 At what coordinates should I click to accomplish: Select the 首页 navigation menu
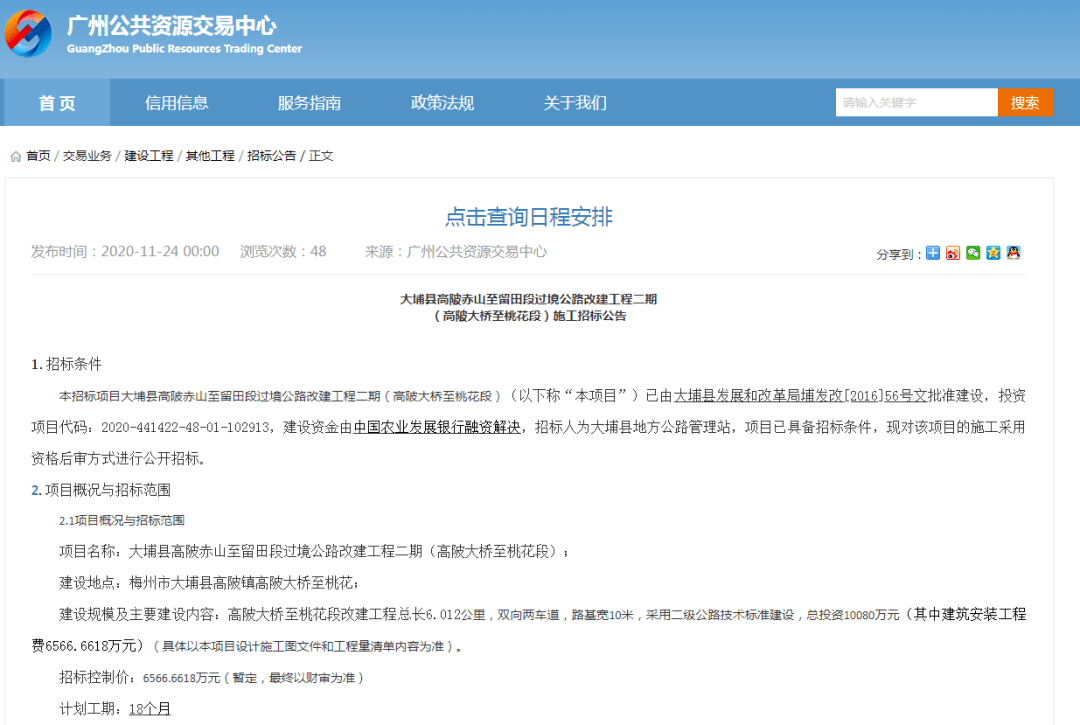point(56,102)
